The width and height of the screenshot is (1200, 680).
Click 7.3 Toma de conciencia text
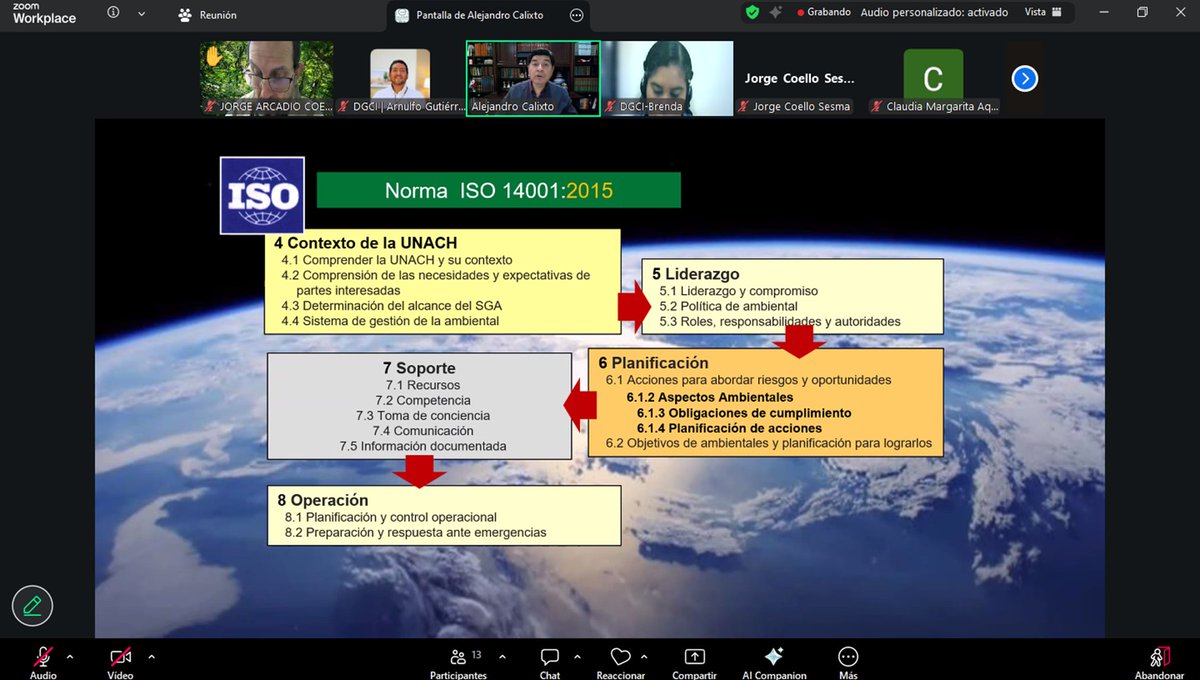click(x=423, y=415)
